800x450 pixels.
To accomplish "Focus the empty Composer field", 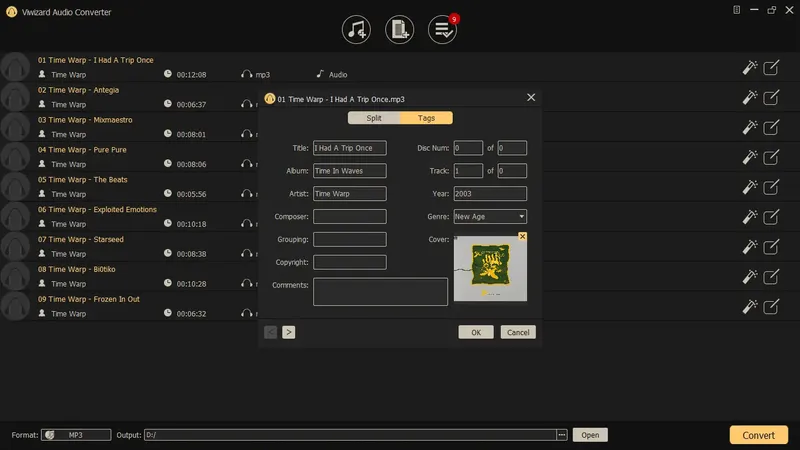I will tap(349, 216).
